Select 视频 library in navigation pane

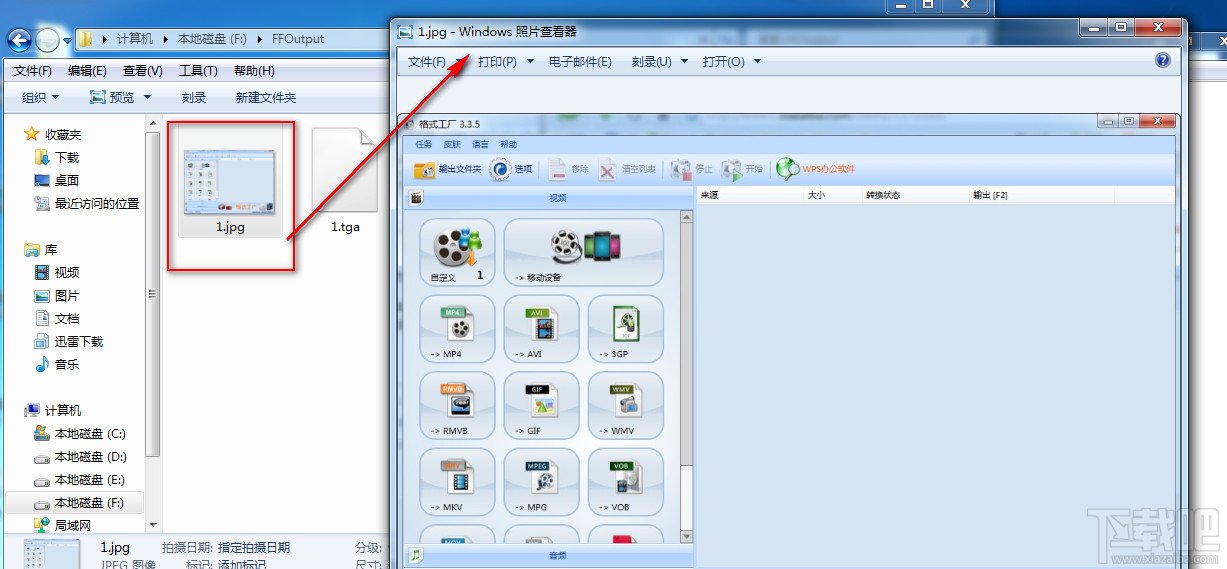click(56, 272)
